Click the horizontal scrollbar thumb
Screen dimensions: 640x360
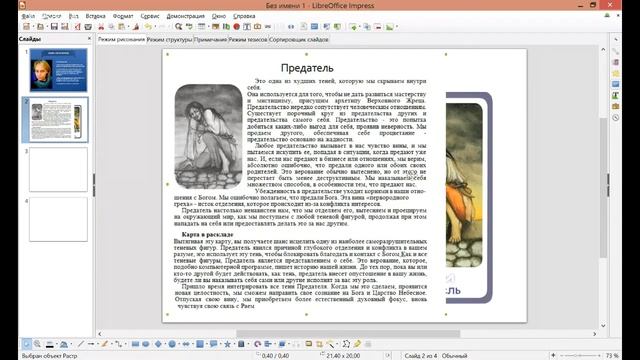tap(348, 334)
